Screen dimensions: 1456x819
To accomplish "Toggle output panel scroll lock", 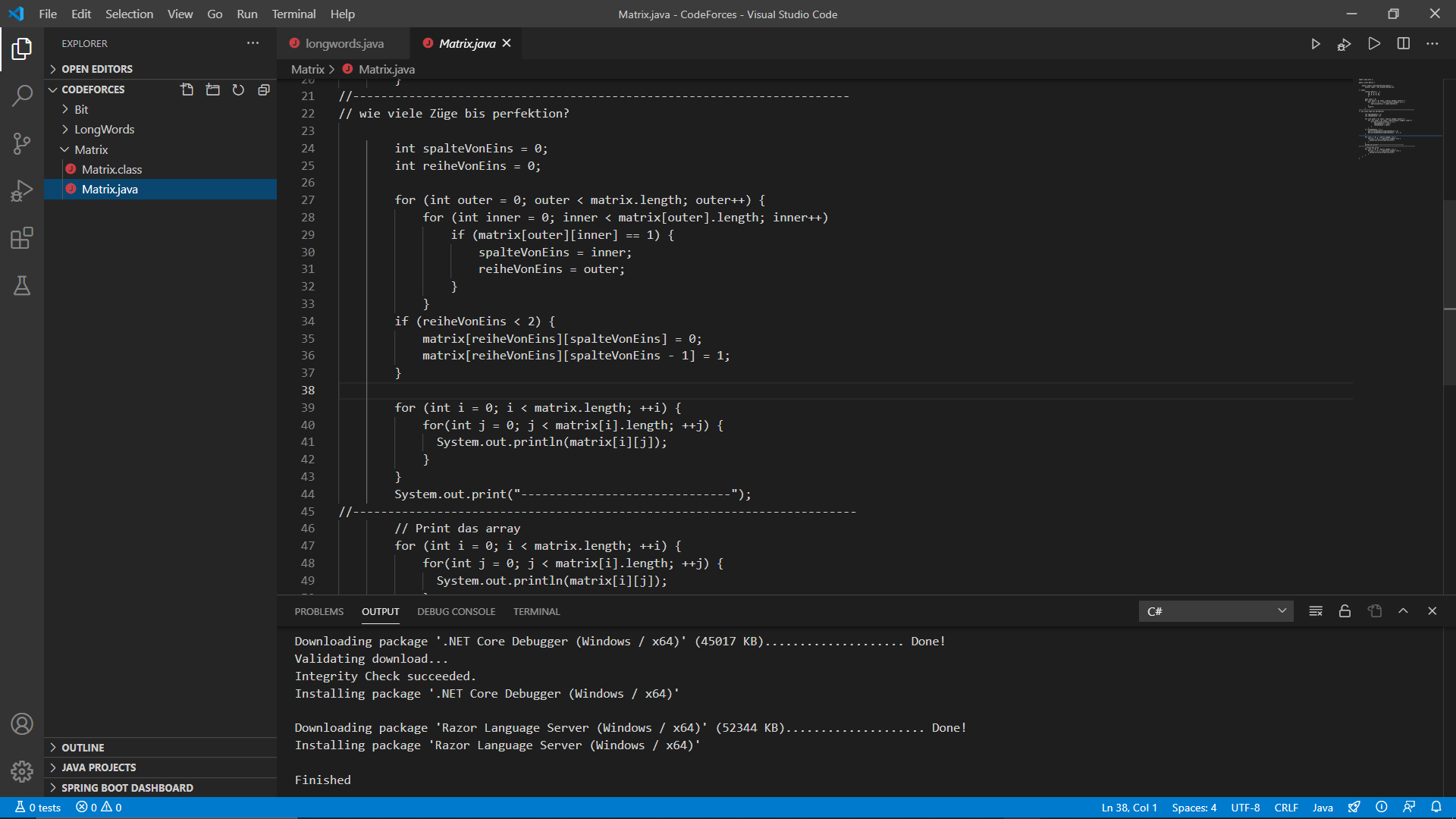I will click(x=1345, y=611).
